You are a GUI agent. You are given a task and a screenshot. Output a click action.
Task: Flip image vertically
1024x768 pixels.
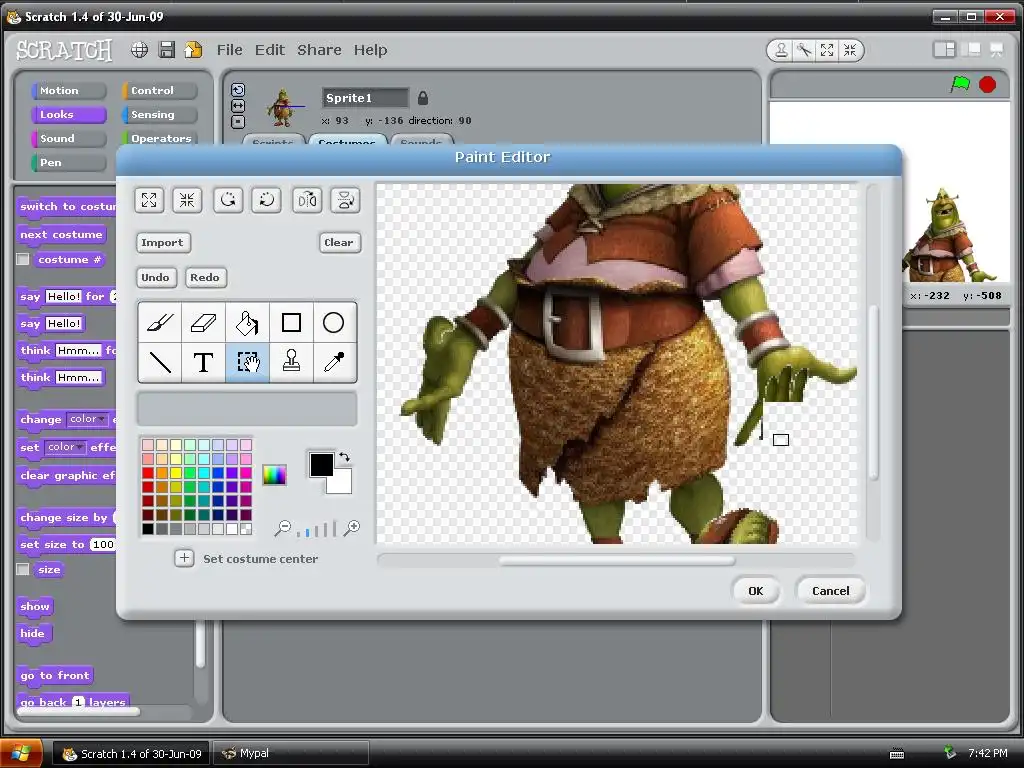coord(345,200)
